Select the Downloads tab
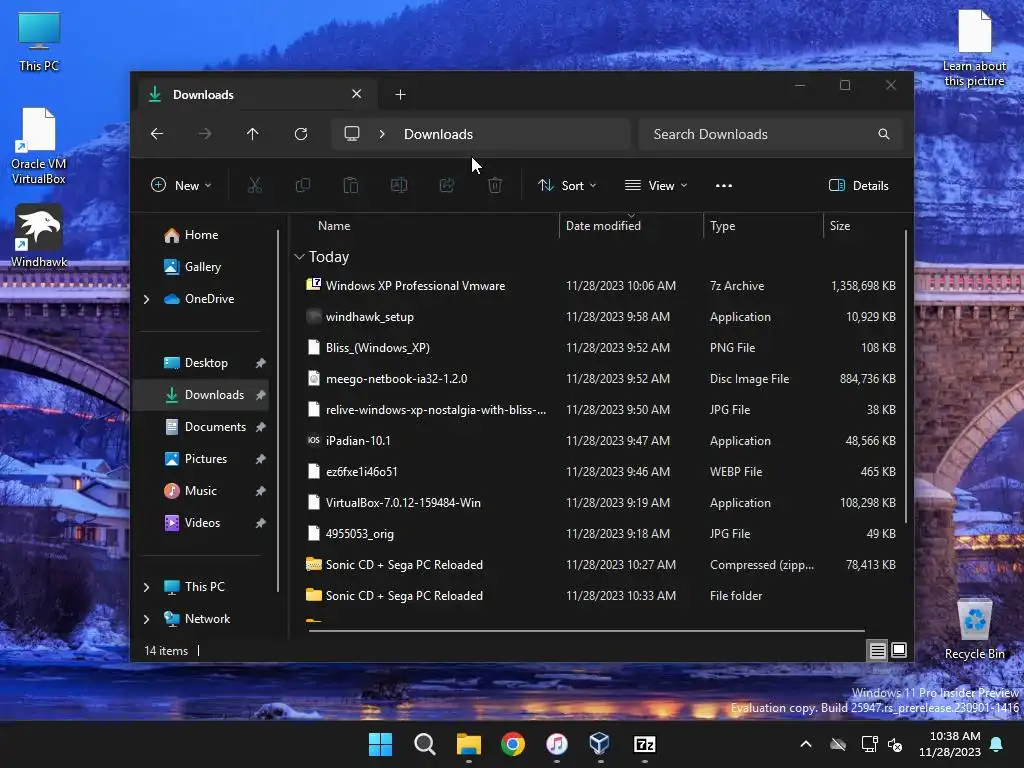Screen dimensions: 1024x768 tap(258, 95)
